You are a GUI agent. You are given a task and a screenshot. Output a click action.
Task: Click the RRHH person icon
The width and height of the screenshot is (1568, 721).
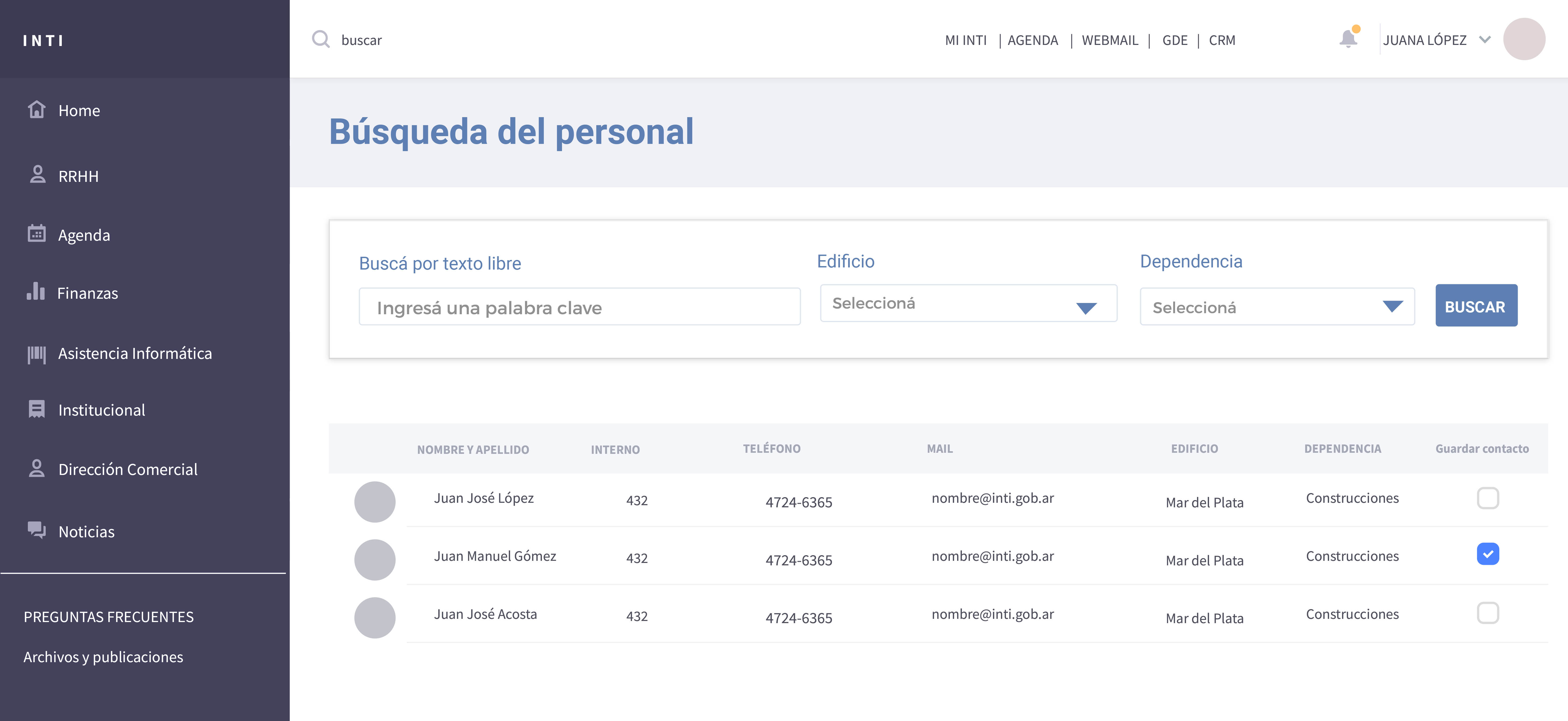pos(37,175)
